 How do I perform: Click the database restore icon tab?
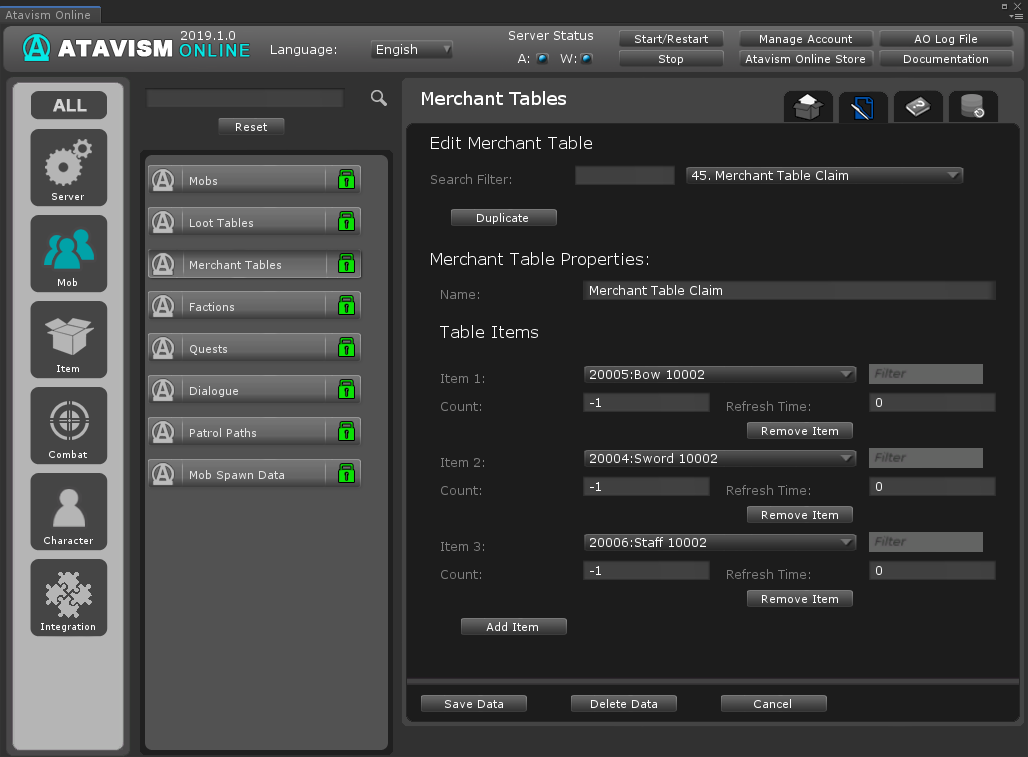[972, 107]
